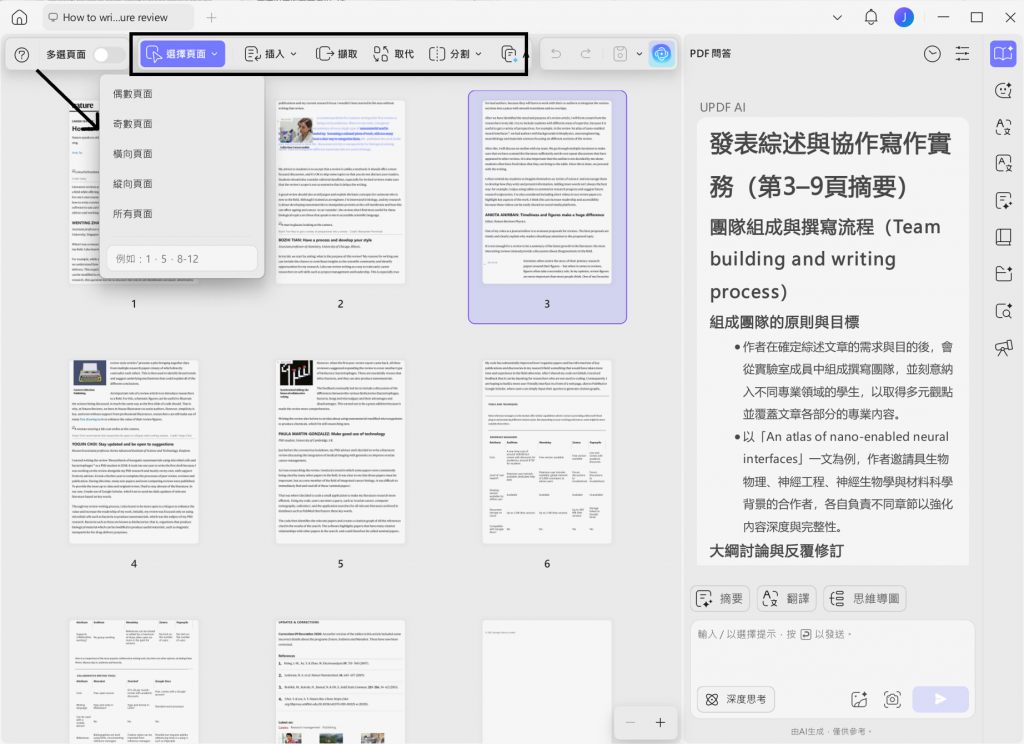Viewport: 1024px width, 744px height.
Task: Open chat history clock icon
Action: [x=933, y=54]
